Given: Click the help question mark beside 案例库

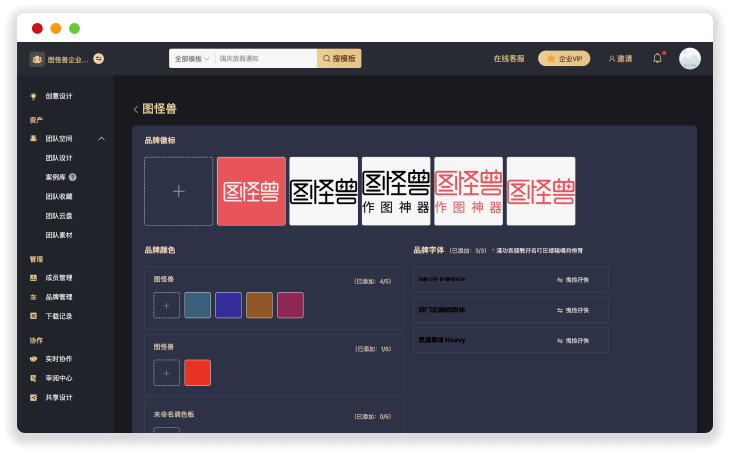Looking at the screenshot, I should 73,177.
